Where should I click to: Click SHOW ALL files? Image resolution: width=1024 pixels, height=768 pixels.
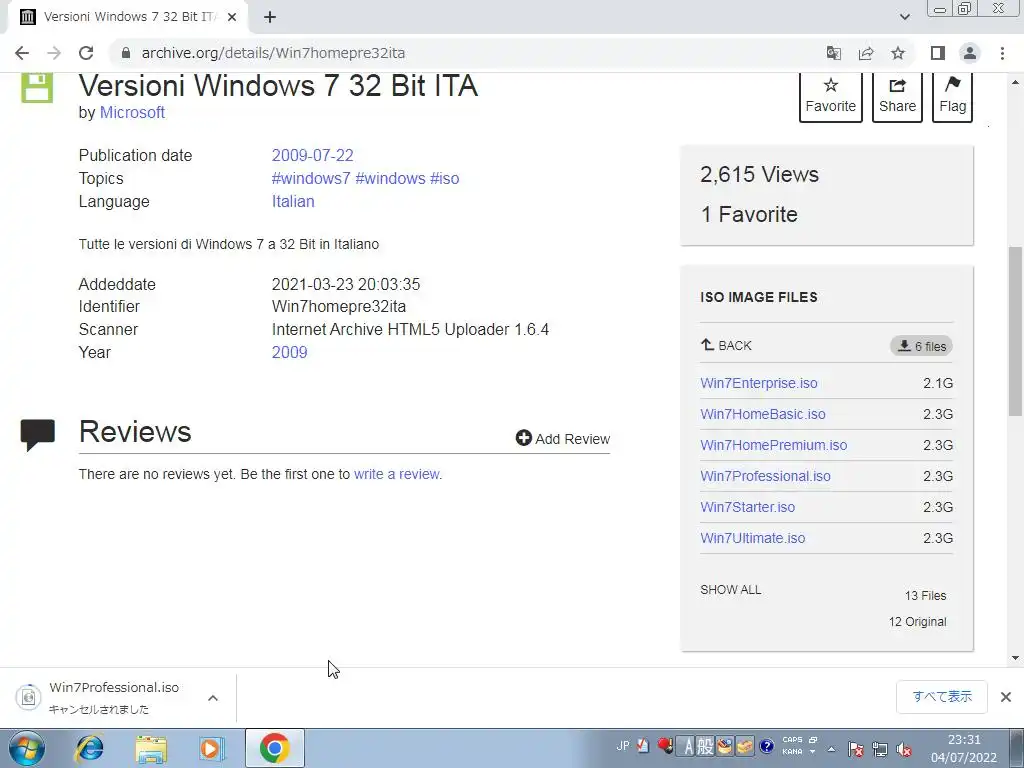[731, 590]
